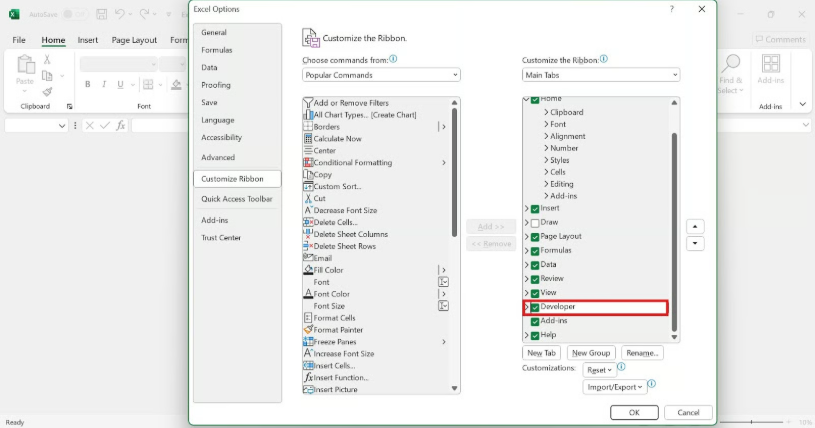815x428 pixels.
Task: Switch to the Advanced options category
Action: click(218, 157)
